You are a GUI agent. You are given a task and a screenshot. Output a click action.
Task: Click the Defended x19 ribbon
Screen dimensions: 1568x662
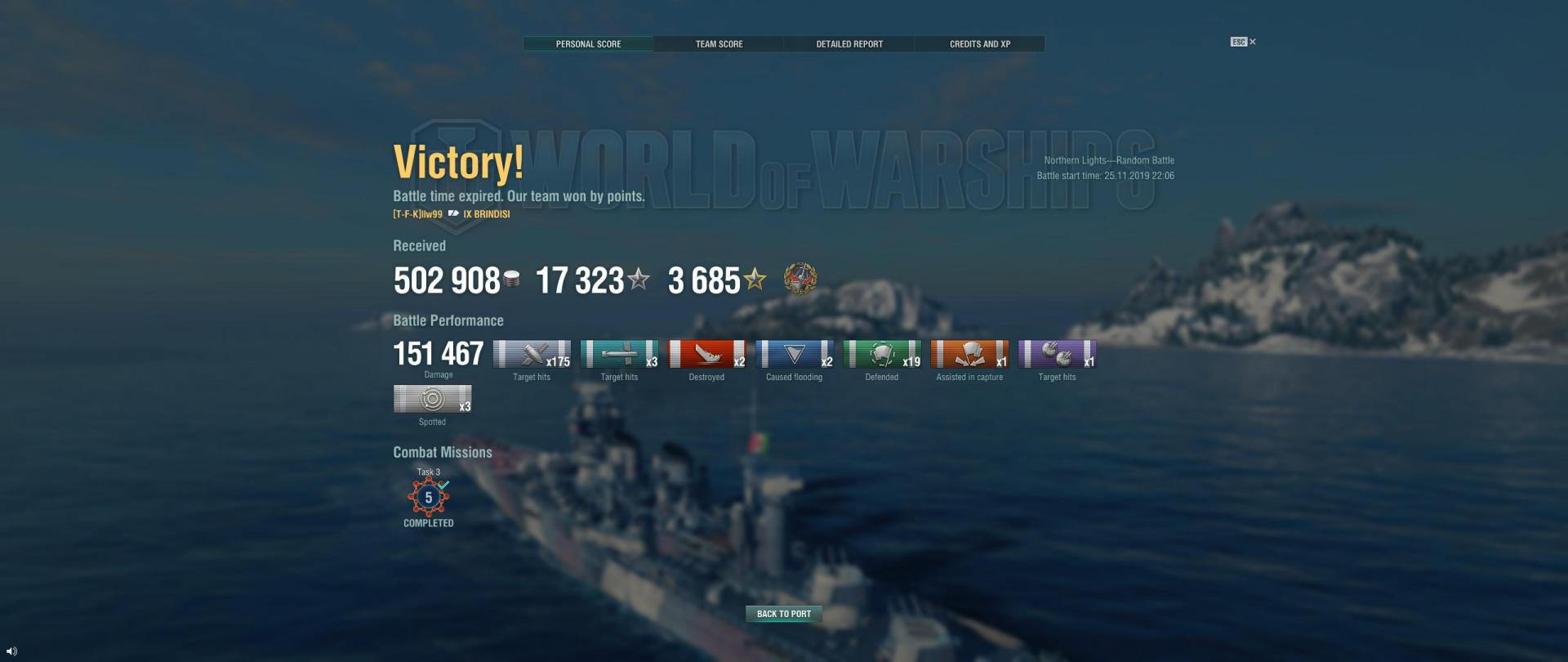[x=882, y=354]
